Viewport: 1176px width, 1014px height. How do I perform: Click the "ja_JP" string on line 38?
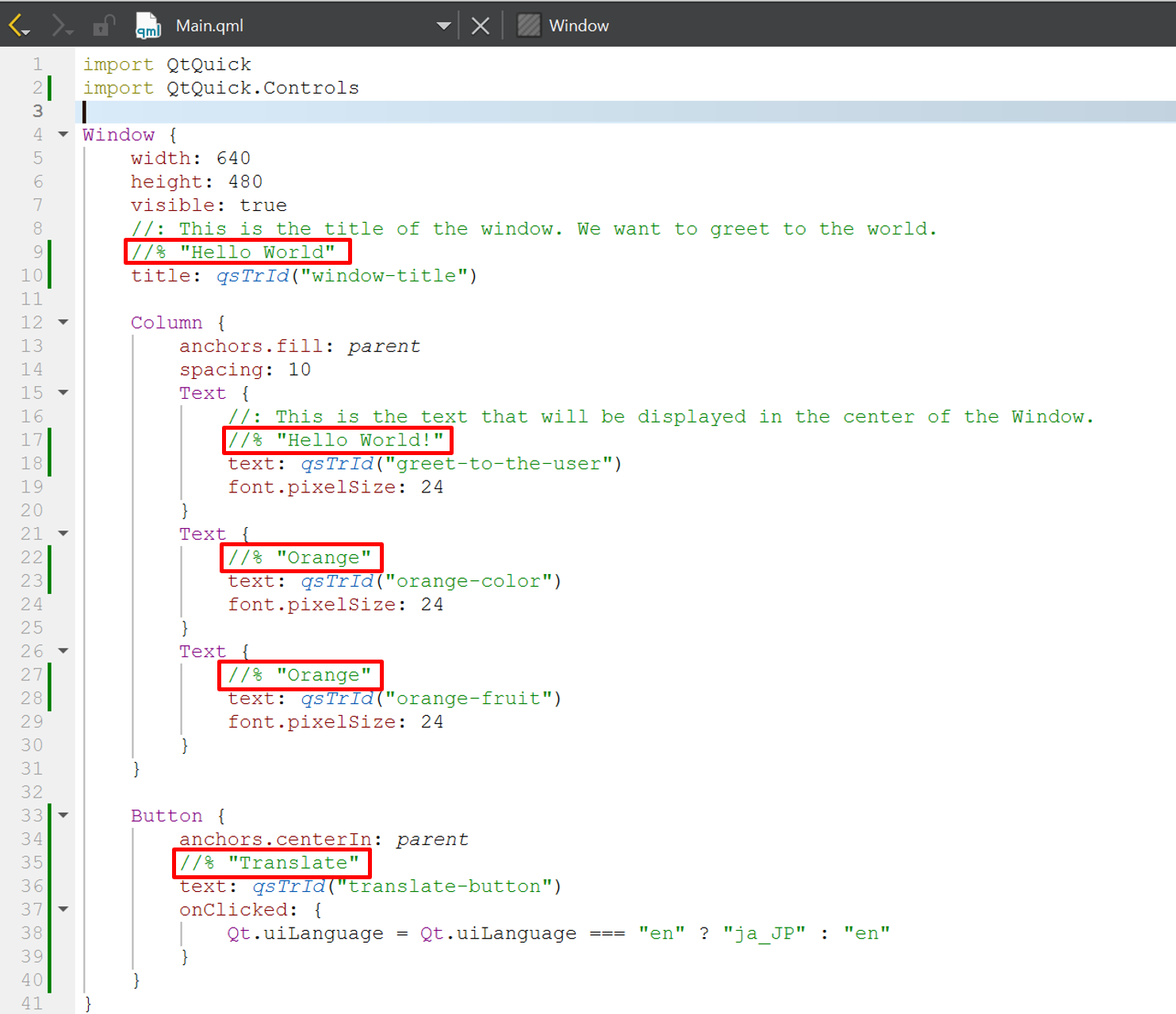(x=764, y=933)
